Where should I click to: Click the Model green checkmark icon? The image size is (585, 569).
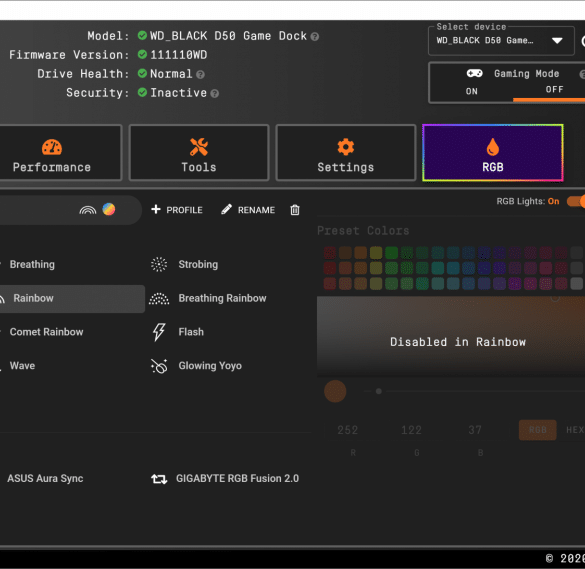coord(142,35)
